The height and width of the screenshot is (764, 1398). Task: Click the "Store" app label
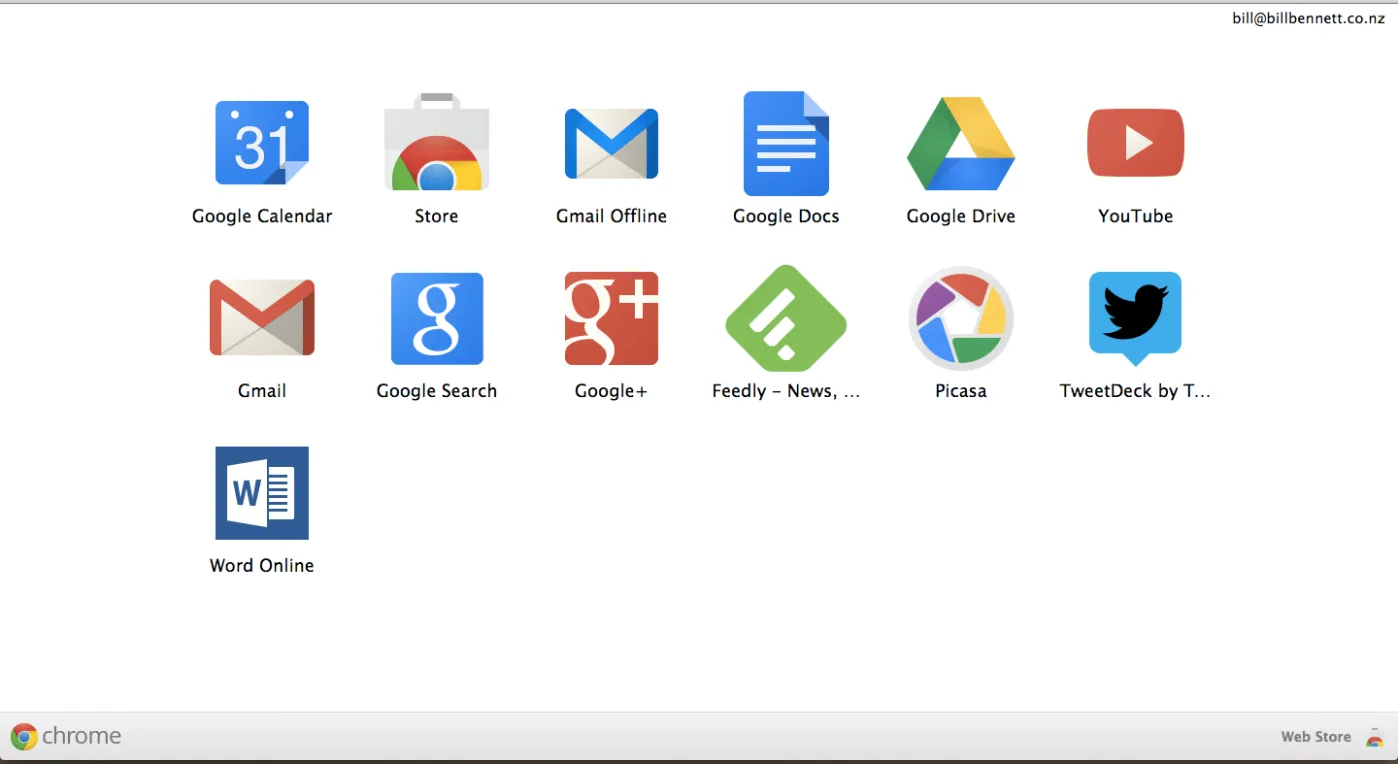coord(437,216)
